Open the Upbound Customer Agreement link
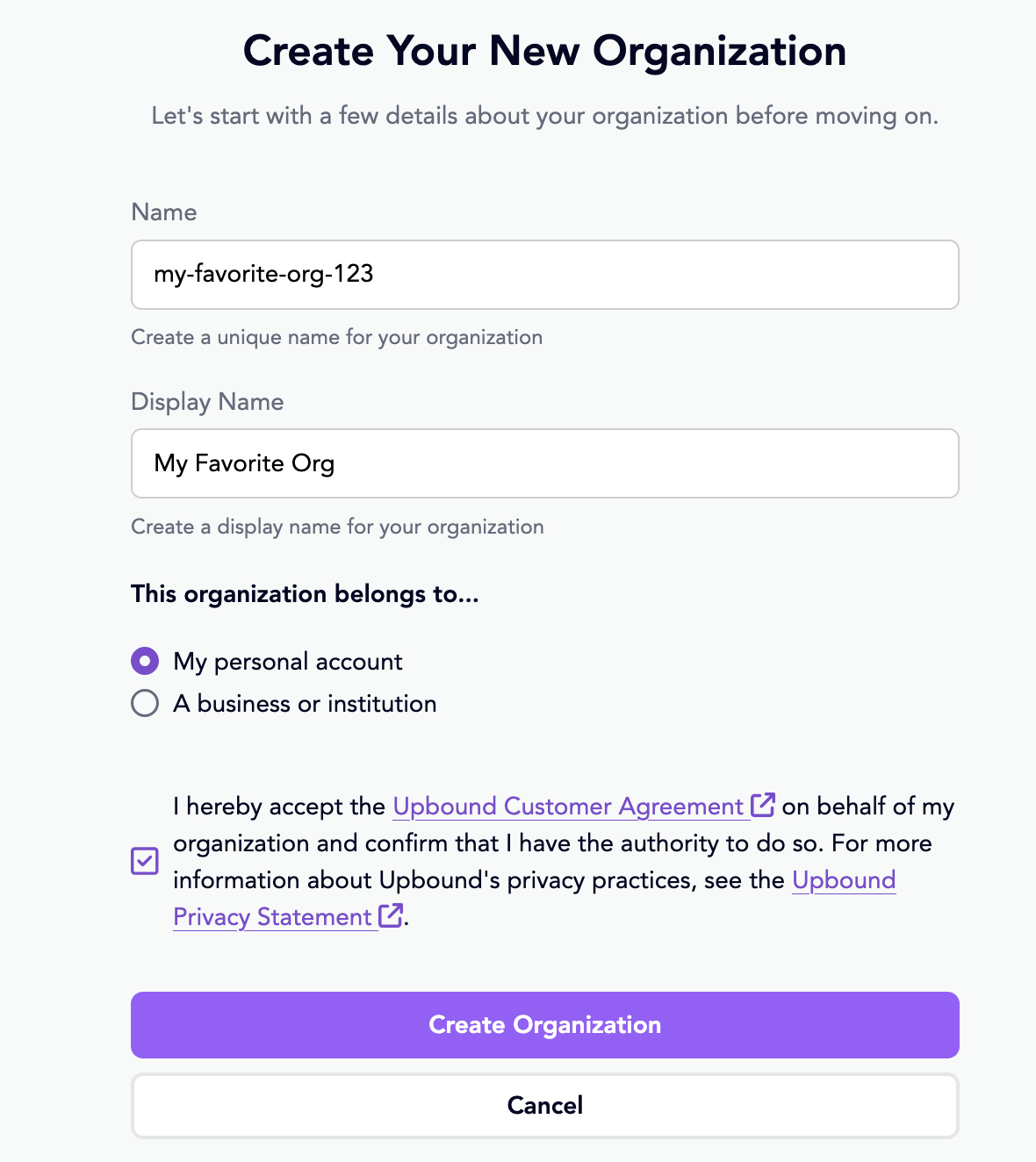This screenshot has width=1036, height=1162. [x=568, y=806]
